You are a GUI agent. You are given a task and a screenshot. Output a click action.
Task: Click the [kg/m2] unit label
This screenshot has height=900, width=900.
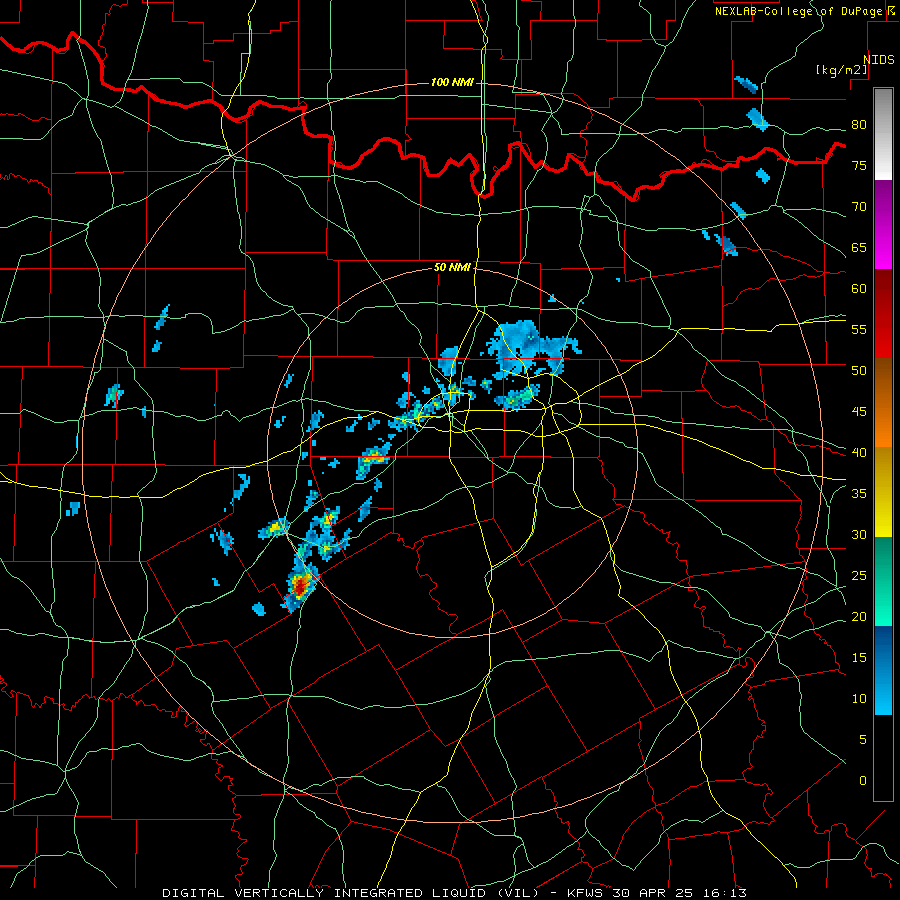coord(841,70)
